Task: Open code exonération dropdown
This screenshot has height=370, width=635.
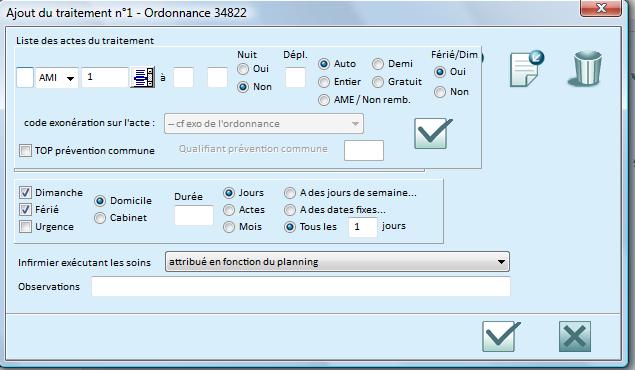Action: pos(264,123)
